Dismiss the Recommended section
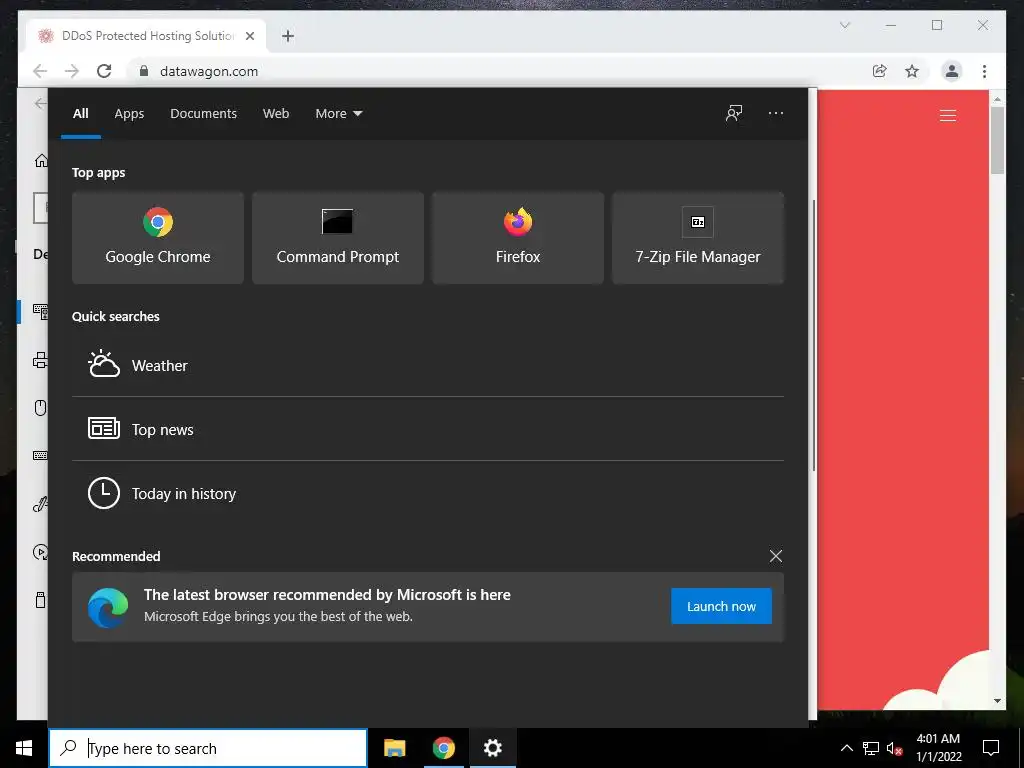The height and width of the screenshot is (768, 1024). (776, 556)
